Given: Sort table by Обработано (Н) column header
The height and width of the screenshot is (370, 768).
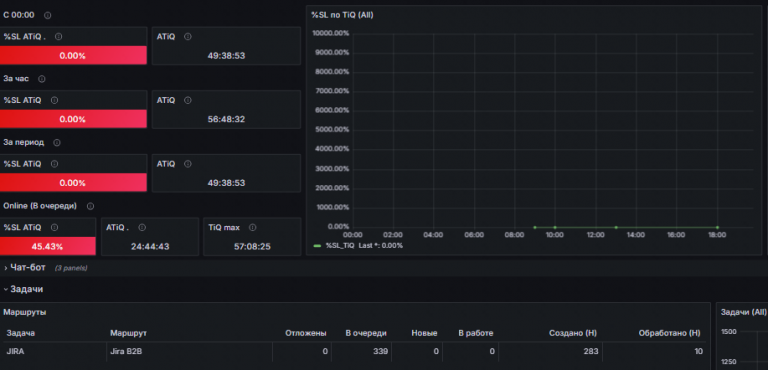Looking at the screenshot, I should coord(670,333).
